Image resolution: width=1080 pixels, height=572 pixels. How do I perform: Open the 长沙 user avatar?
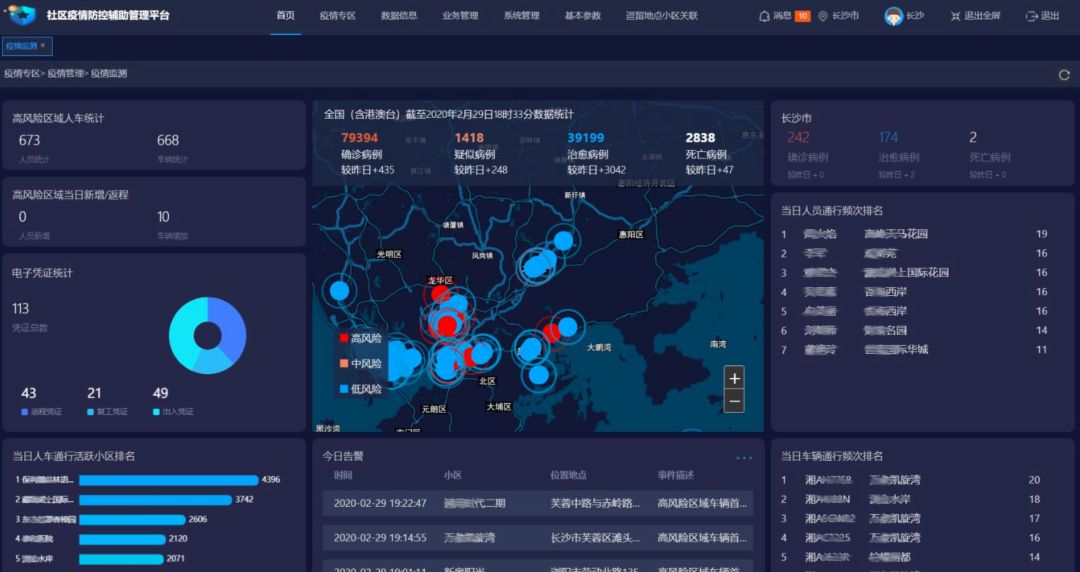coord(893,16)
